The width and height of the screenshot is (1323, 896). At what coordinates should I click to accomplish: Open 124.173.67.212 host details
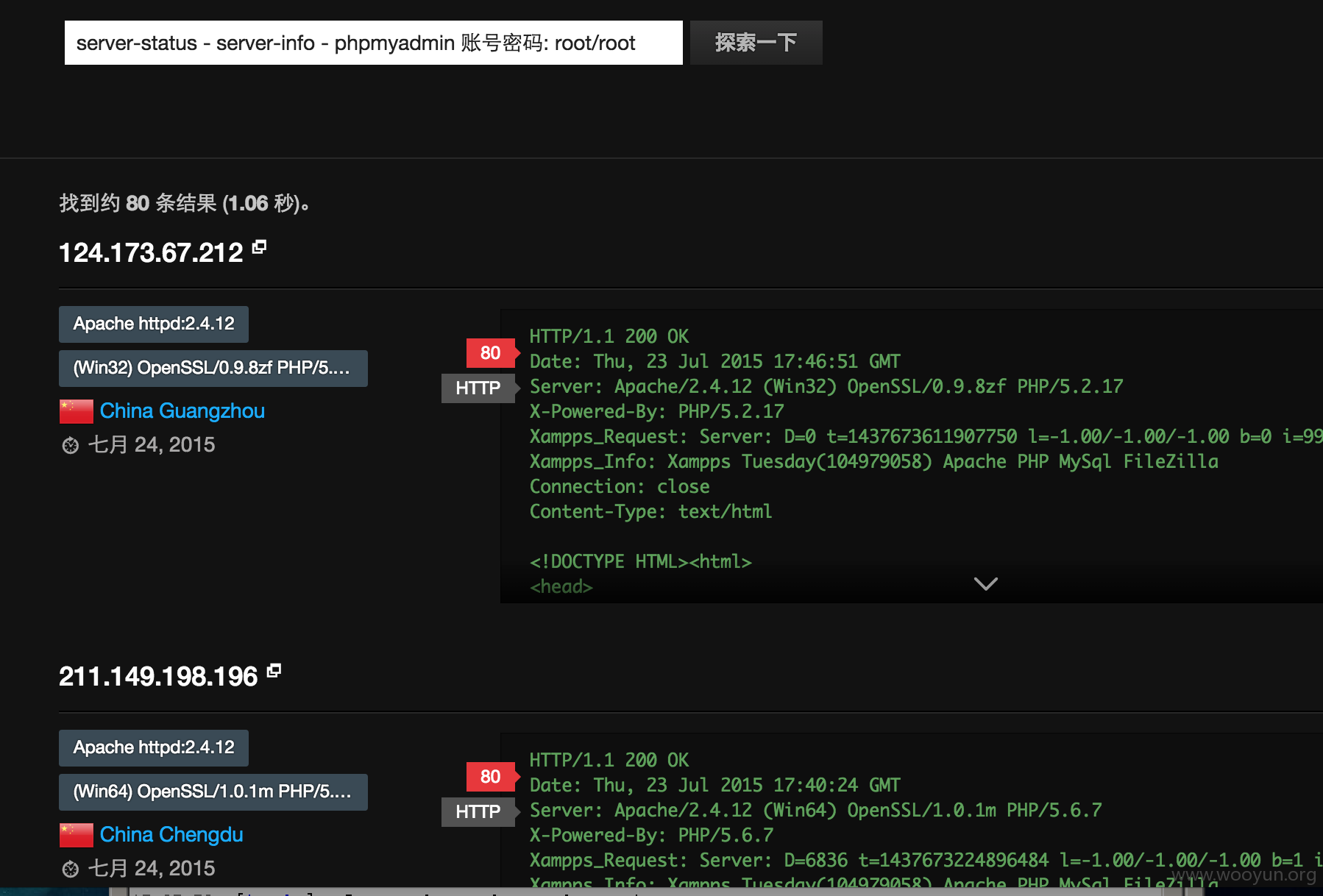click(x=151, y=253)
